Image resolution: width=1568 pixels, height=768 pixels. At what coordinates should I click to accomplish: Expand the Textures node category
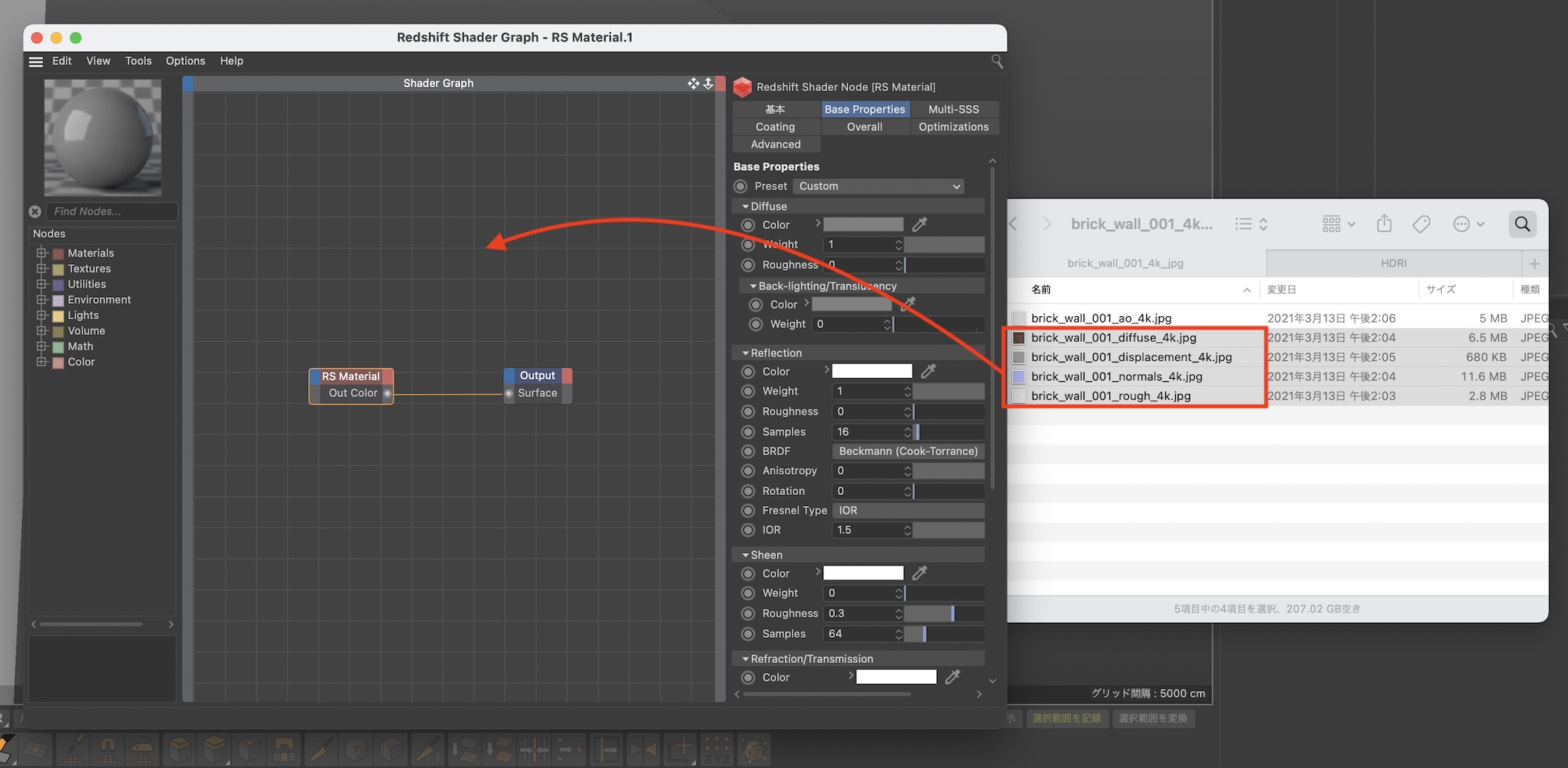[42, 268]
